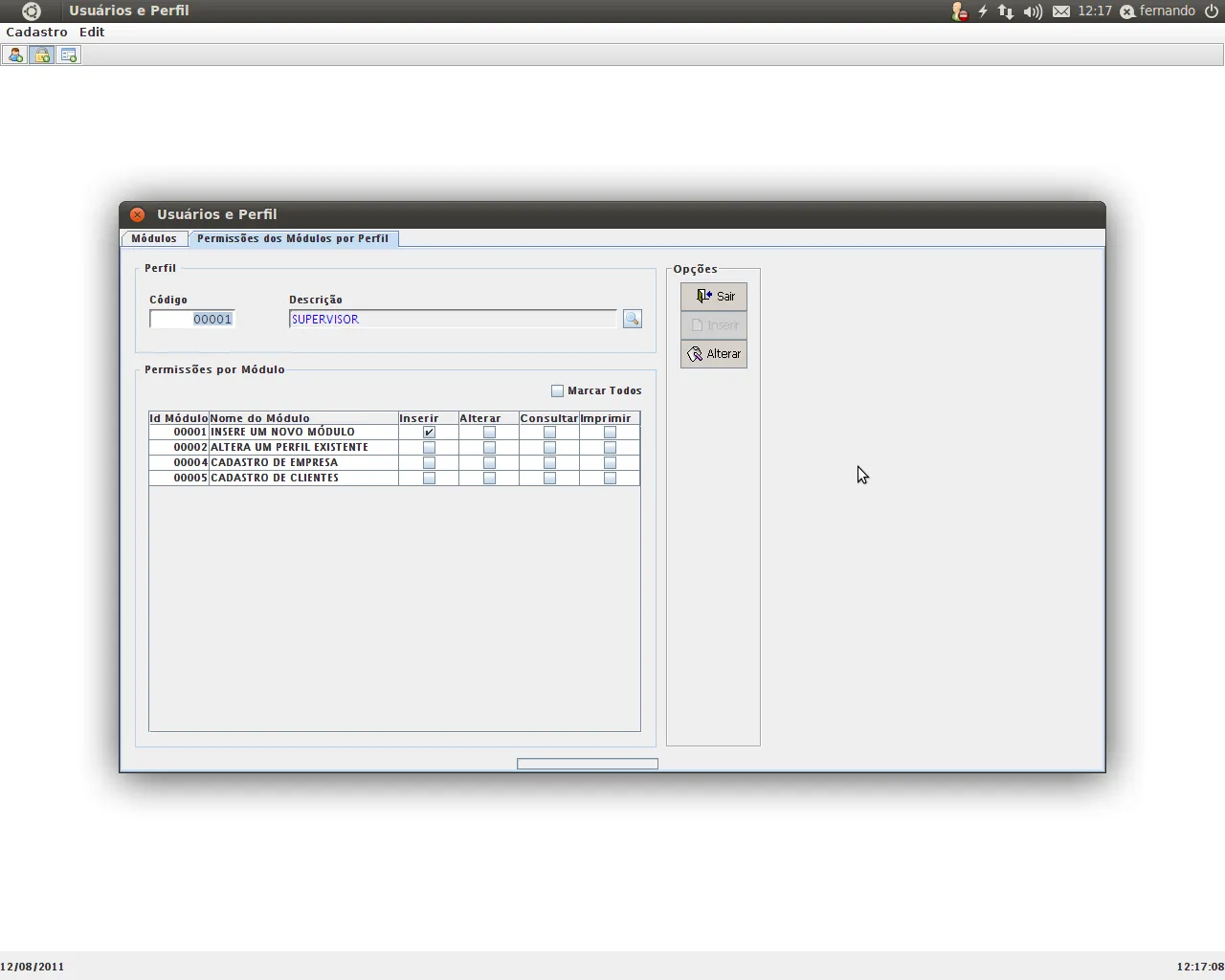Check Imprimir for INSERE UM NOVO MÓDULO
Viewport: 1225px width, 980px height.
(x=610, y=433)
